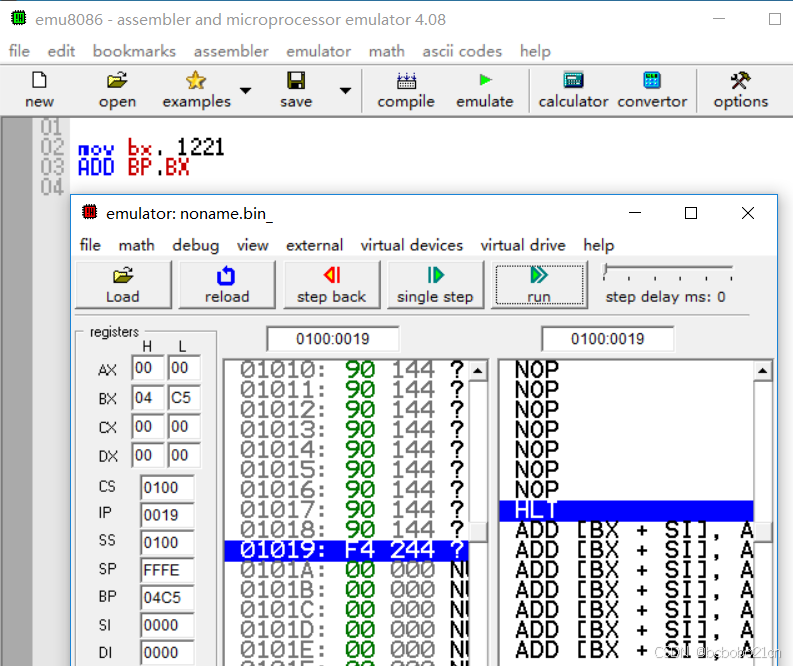The image size is (793, 666).
Task: Open a file with the open icon
Action: click(117, 80)
